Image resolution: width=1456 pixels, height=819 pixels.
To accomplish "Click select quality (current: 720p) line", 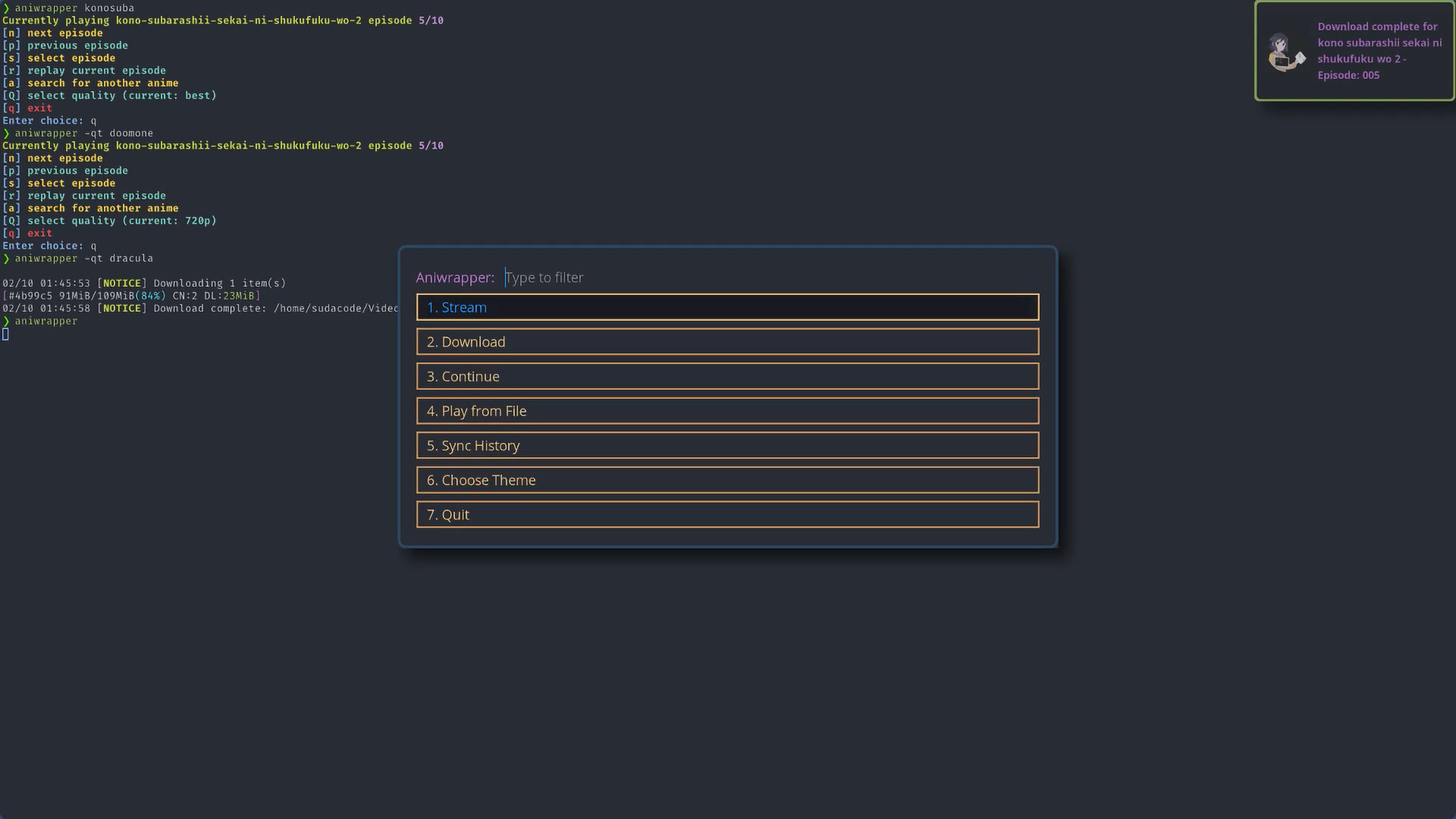I will 121,221.
